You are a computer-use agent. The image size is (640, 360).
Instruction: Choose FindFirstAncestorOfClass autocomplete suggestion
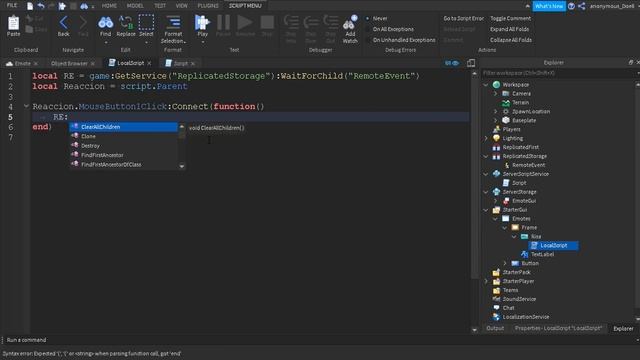pos(124,164)
